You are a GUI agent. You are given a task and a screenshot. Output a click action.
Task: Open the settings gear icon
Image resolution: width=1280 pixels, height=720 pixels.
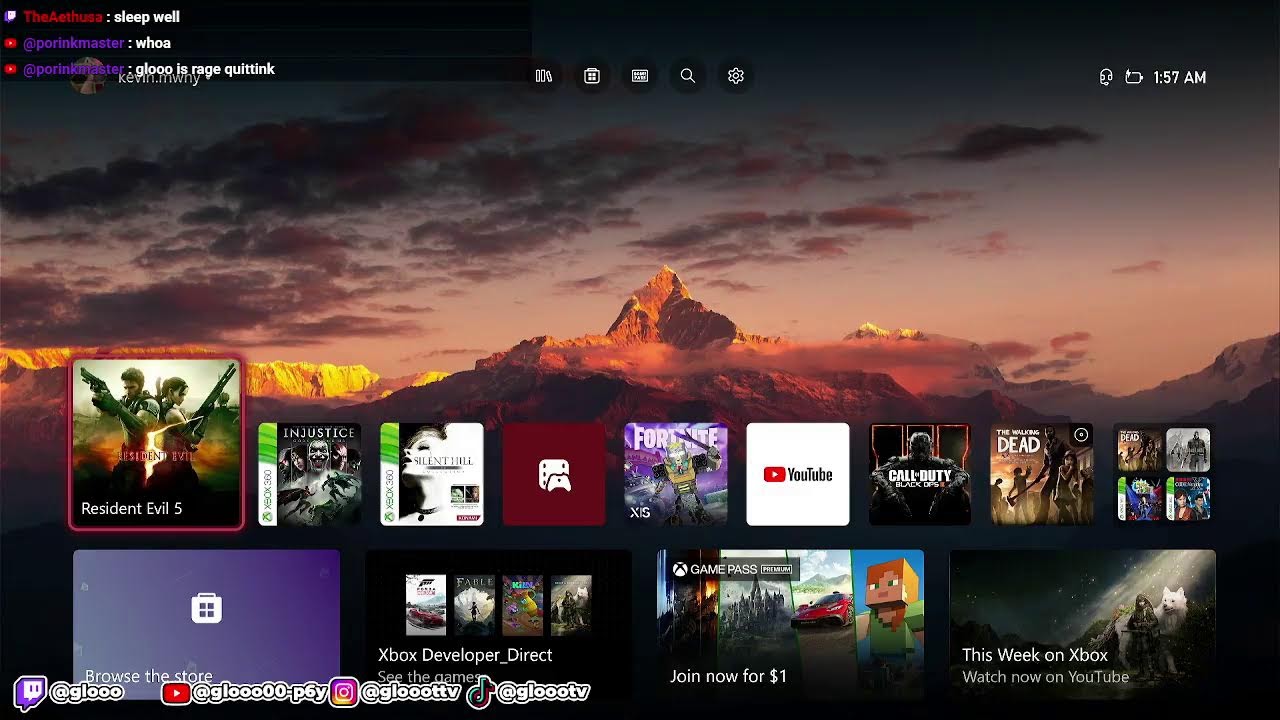[736, 76]
